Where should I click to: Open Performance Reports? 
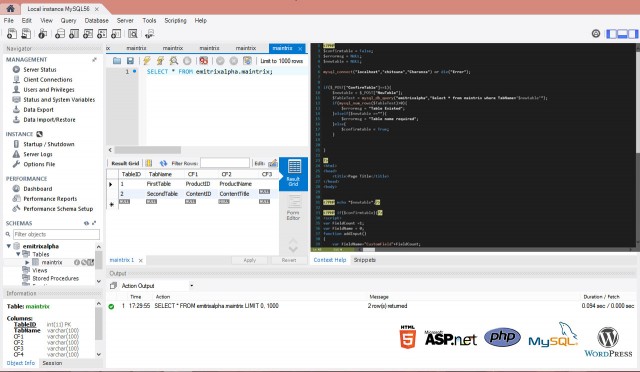(x=50, y=198)
